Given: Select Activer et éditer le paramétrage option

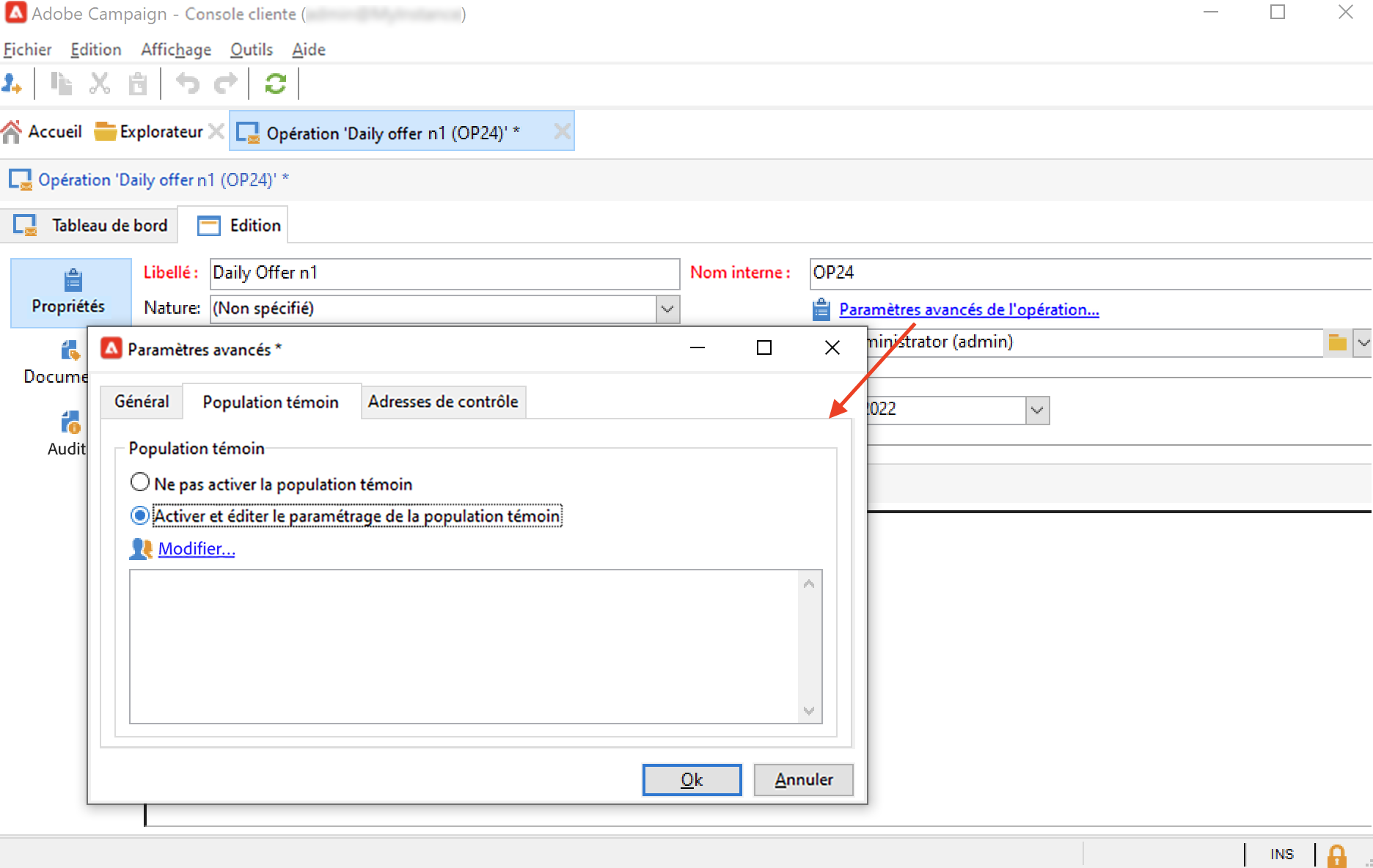Looking at the screenshot, I should coord(346,516).
